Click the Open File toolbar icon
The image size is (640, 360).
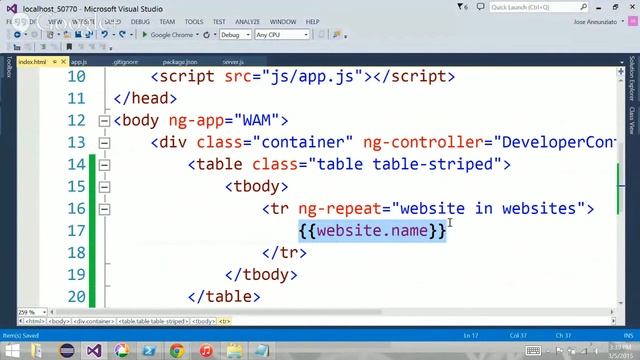pyautogui.click(x=67, y=35)
